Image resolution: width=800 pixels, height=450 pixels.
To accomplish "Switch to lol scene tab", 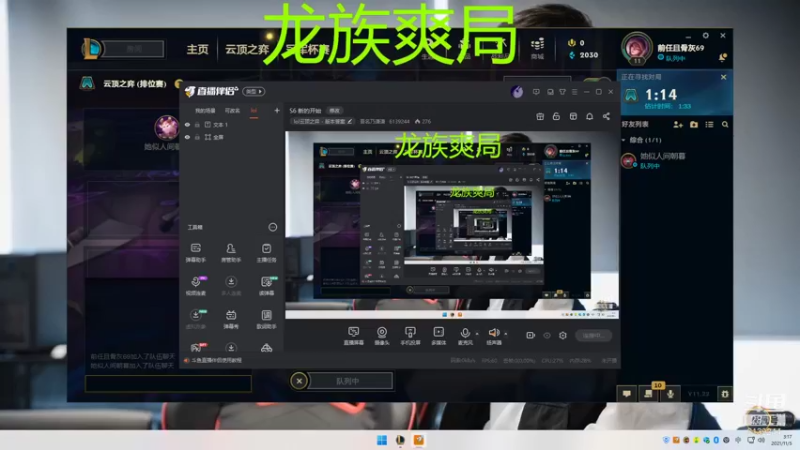I will (254, 111).
